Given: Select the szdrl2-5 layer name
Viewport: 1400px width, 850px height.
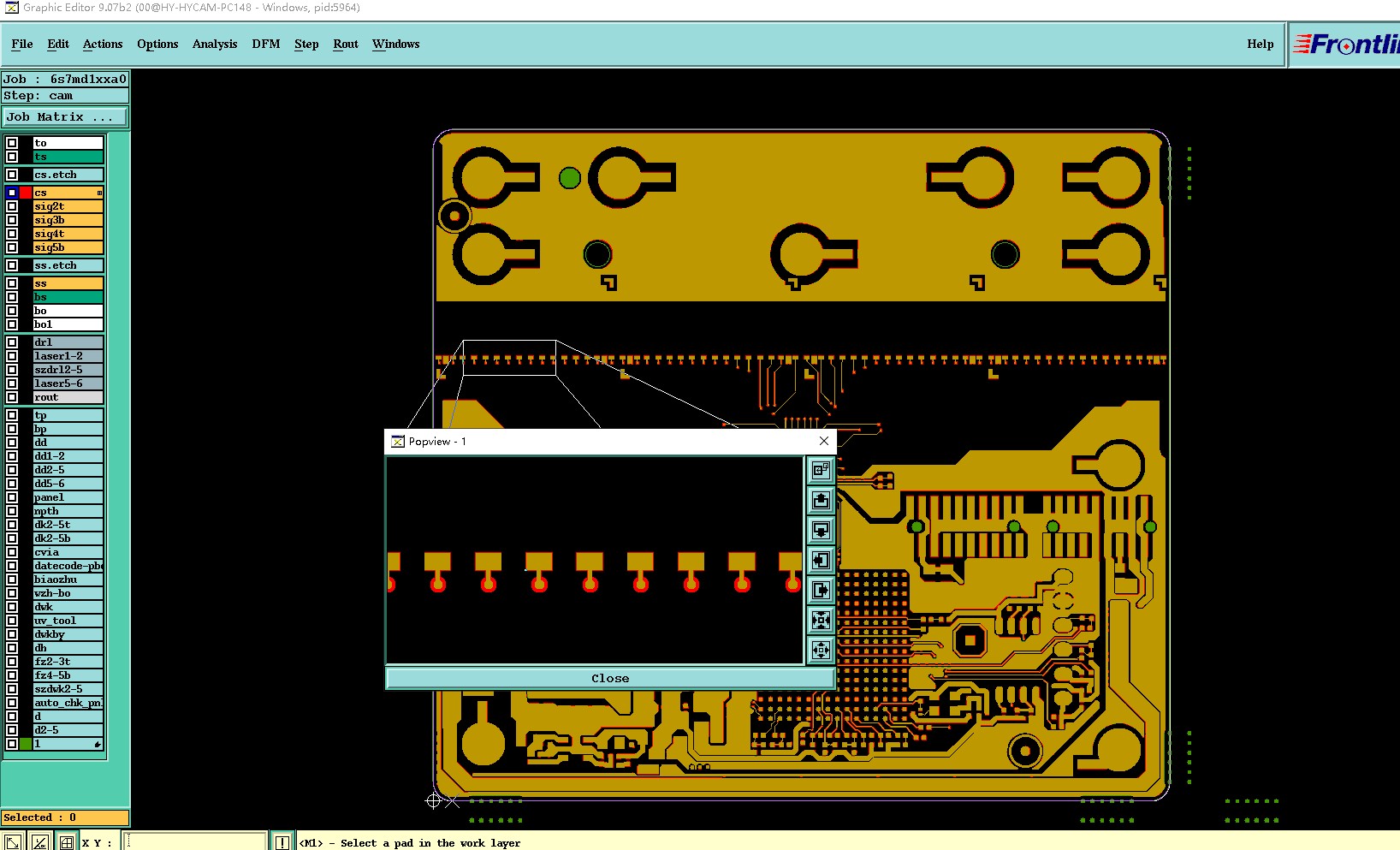Looking at the screenshot, I should click(68, 370).
